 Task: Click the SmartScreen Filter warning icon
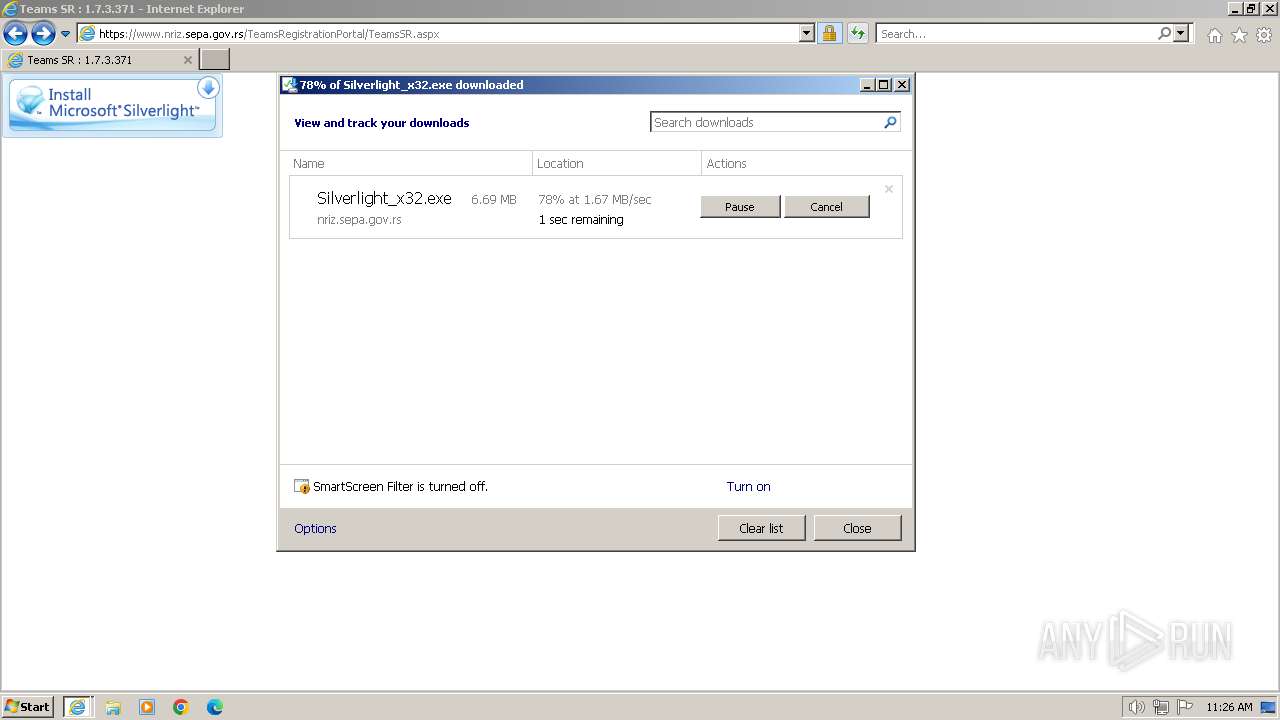click(302, 487)
